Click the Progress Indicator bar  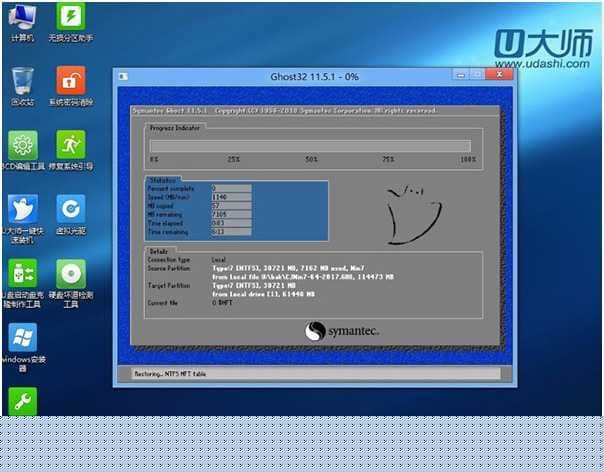coord(311,145)
